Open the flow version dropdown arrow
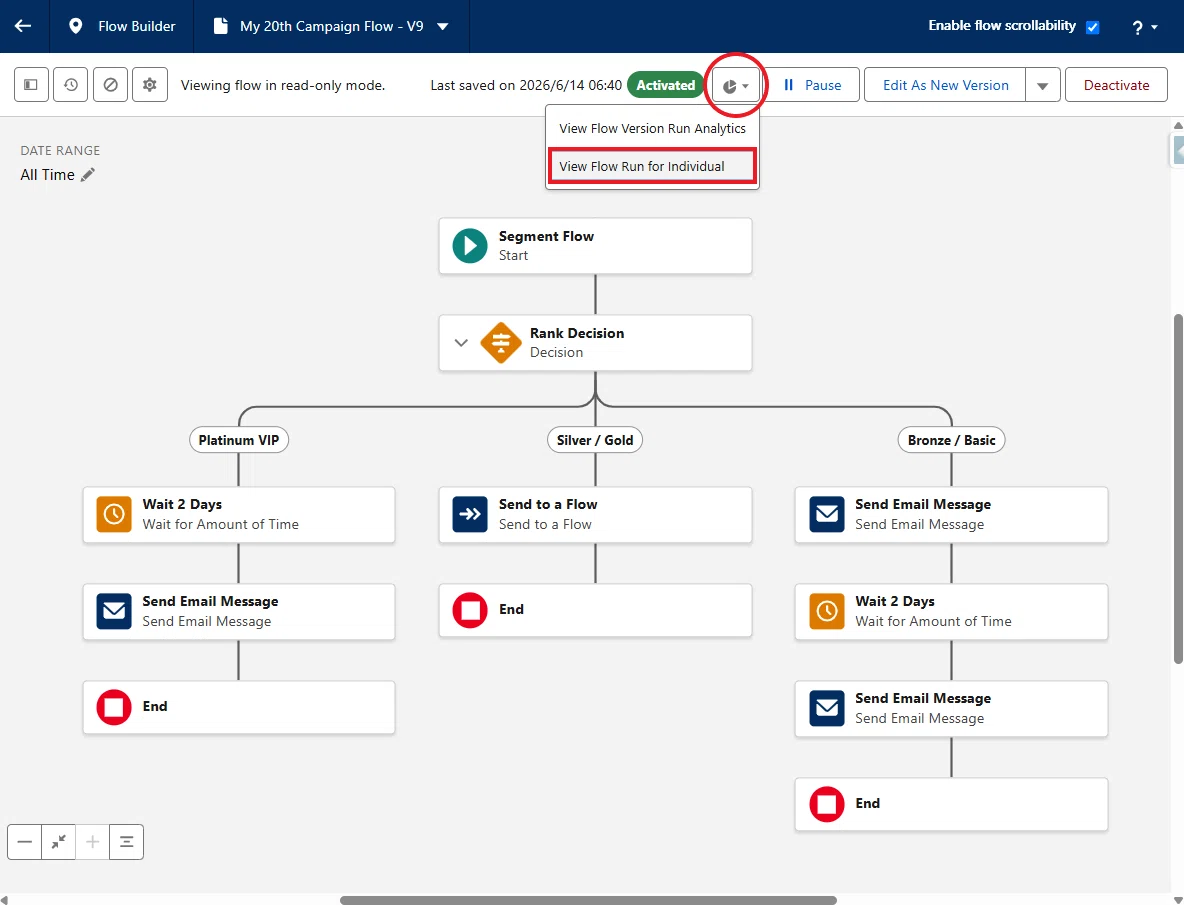This screenshot has width=1184, height=905. coord(443,26)
